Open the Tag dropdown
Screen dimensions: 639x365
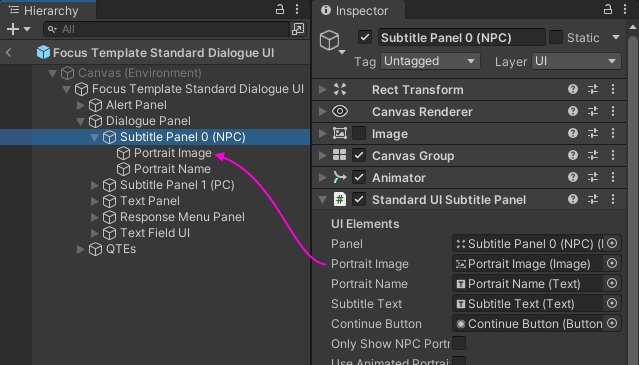tap(430, 61)
